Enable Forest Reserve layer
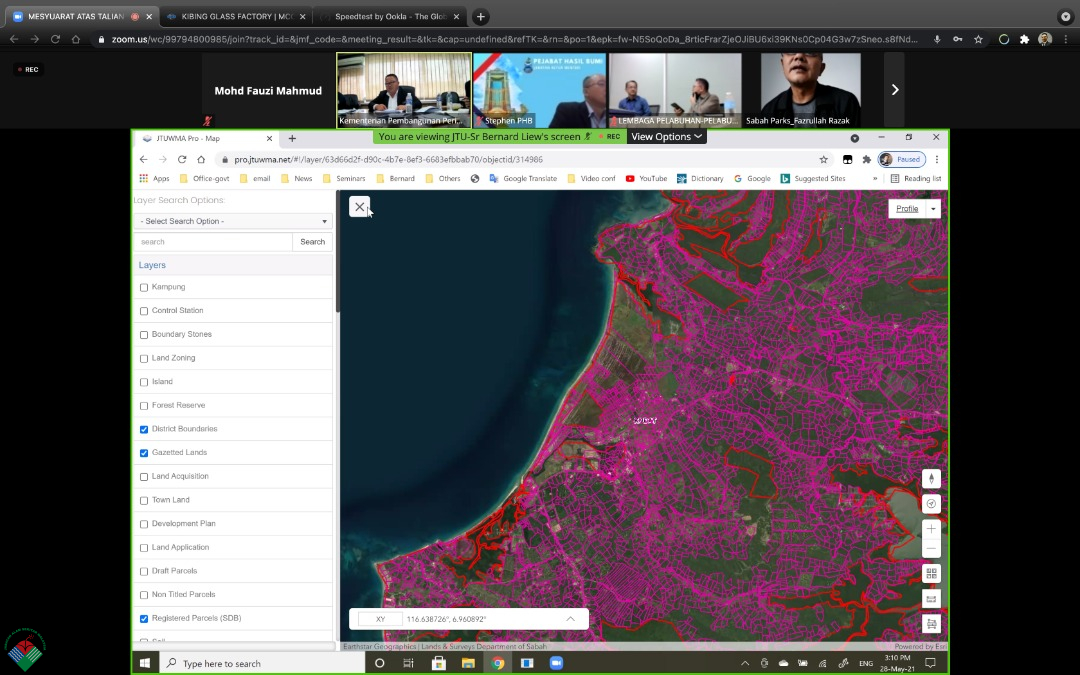The image size is (1080, 675). (144, 406)
